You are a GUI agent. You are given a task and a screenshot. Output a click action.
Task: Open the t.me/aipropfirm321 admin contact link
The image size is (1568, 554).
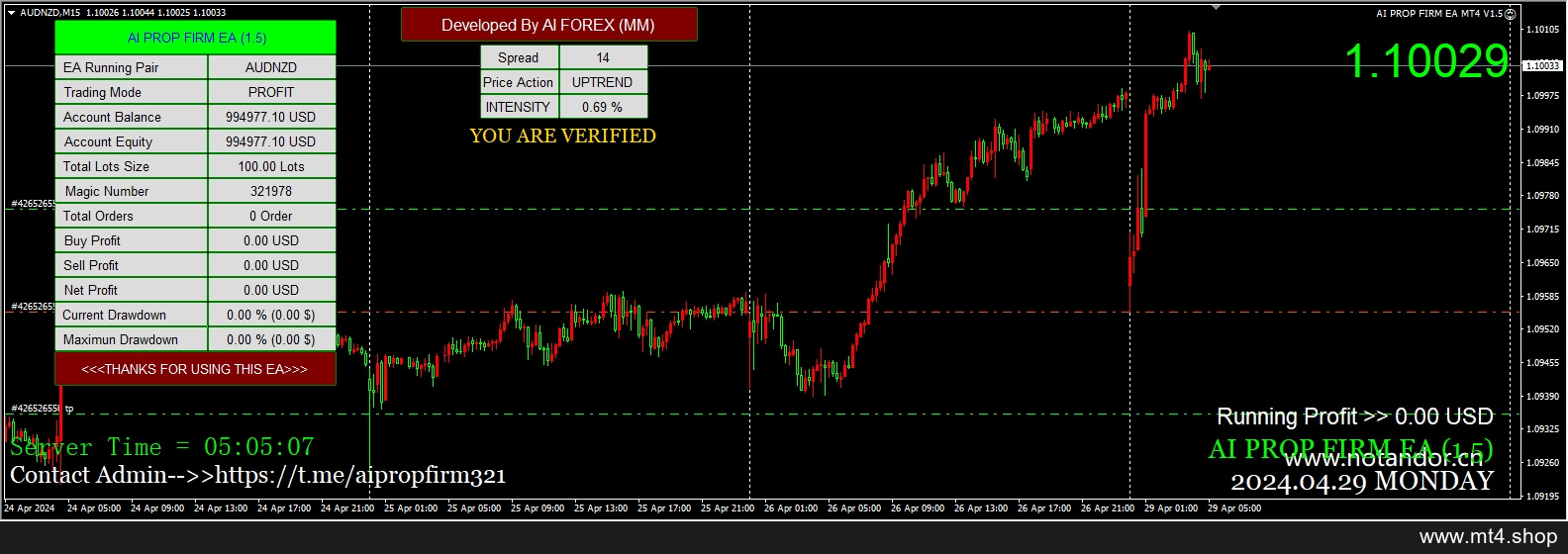pos(360,476)
